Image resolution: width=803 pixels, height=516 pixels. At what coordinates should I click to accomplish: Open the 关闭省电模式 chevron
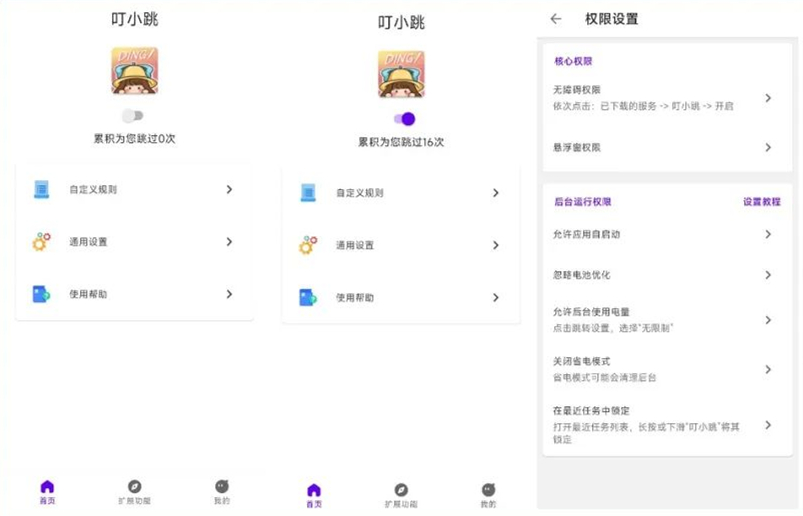click(768, 370)
